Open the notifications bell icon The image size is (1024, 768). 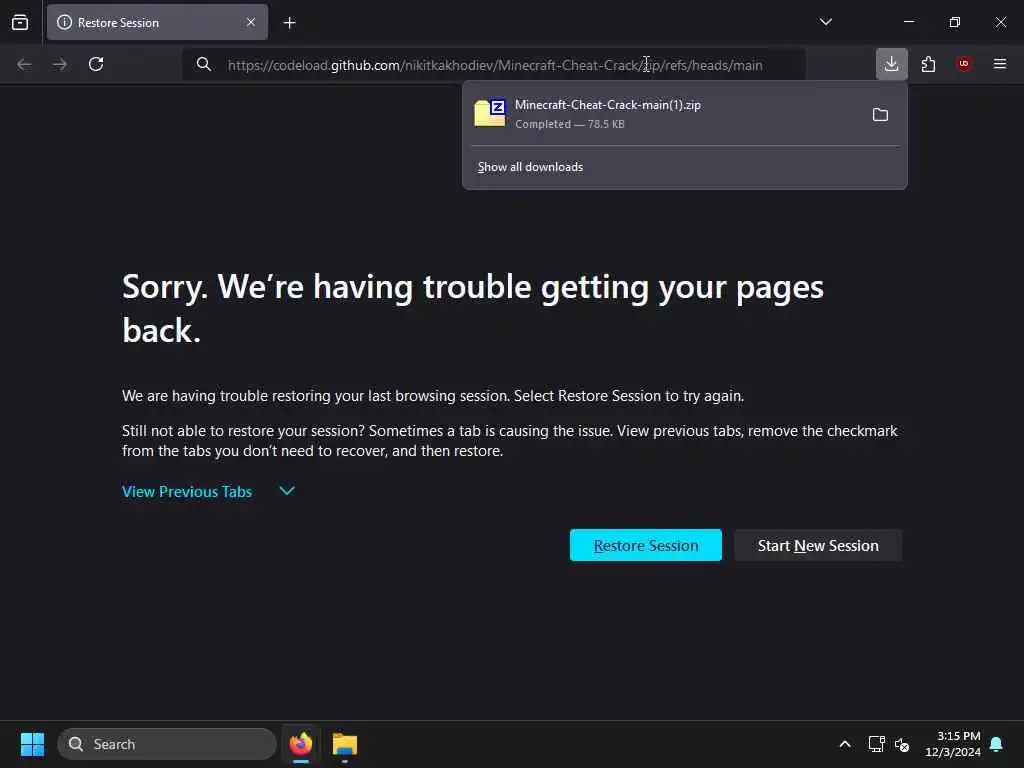pos(997,744)
